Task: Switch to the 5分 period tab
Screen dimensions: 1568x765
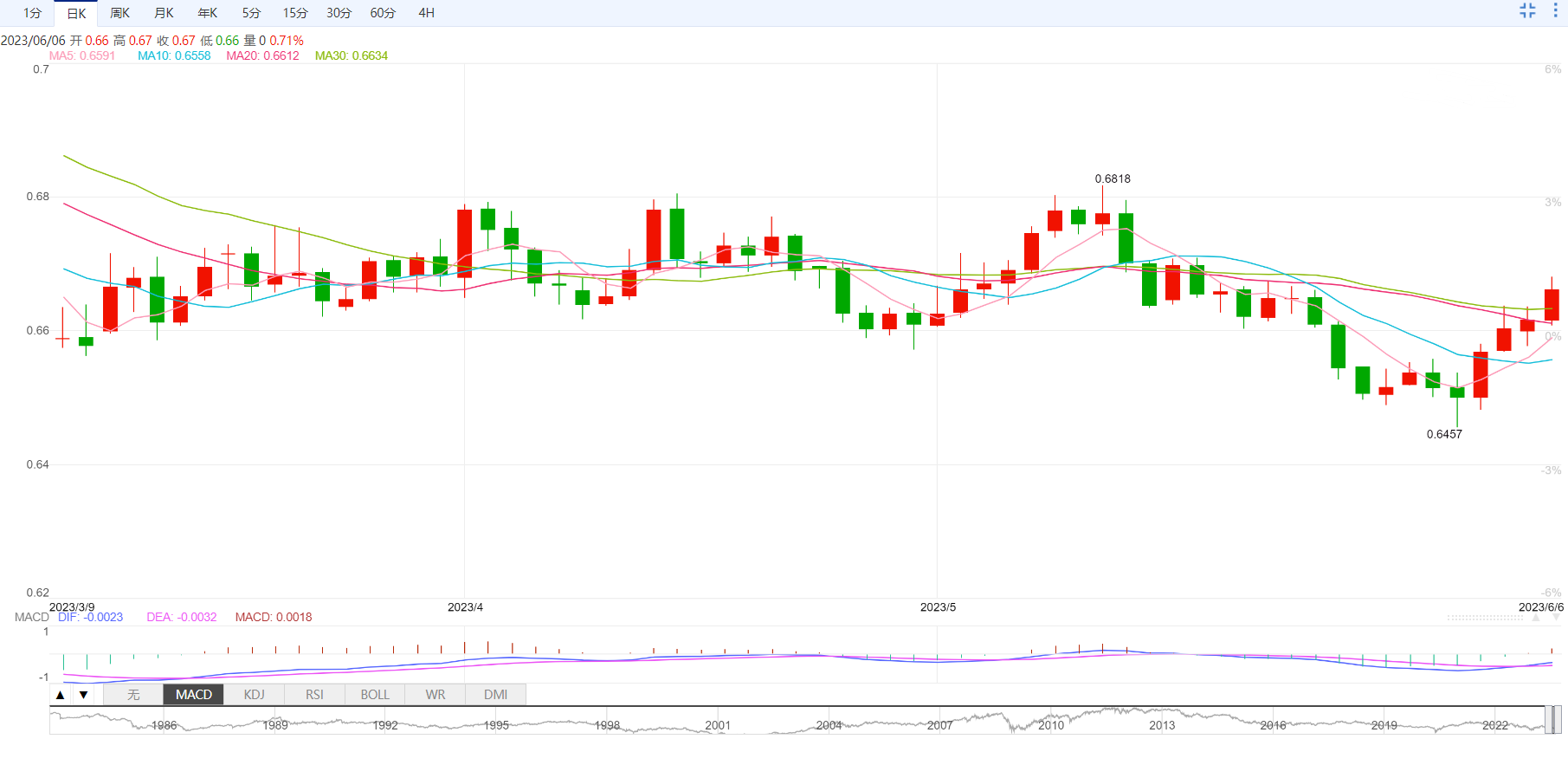Action: point(251,13)
